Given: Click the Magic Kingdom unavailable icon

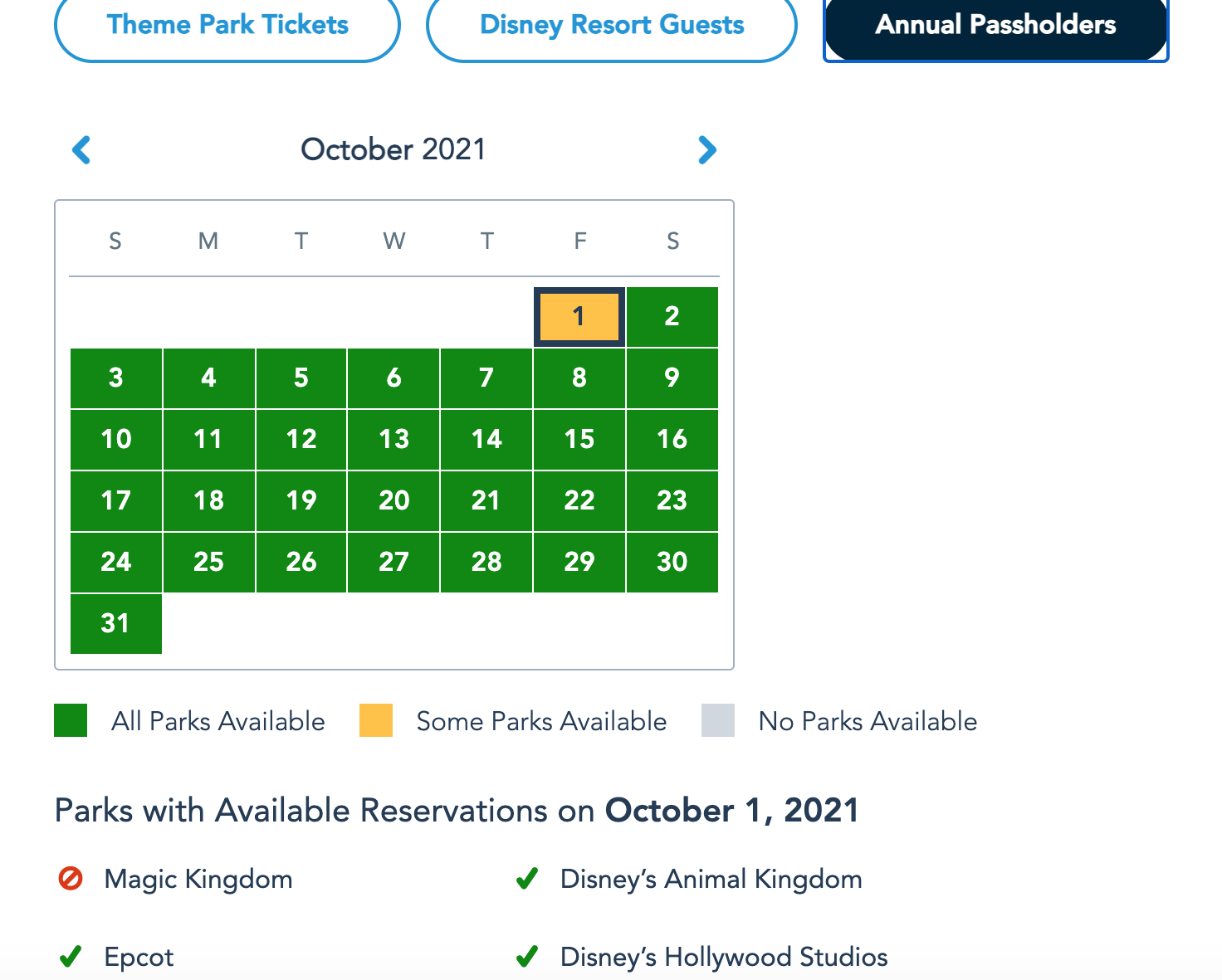Looking at the screenshot, I should coord(71,878).
